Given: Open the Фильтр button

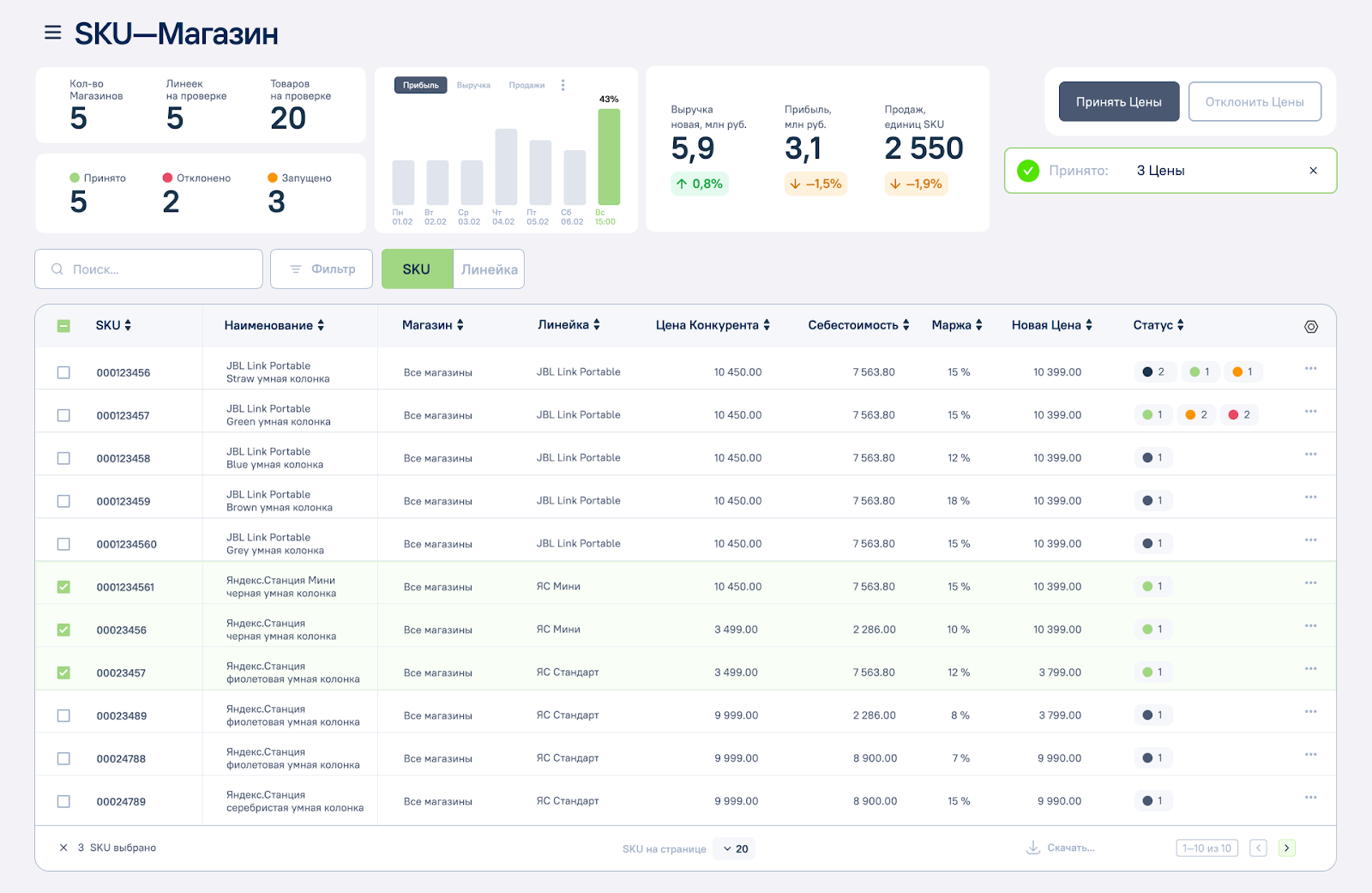Looking at the screenshot, I should pyautogui.click(x=322, y=269).
